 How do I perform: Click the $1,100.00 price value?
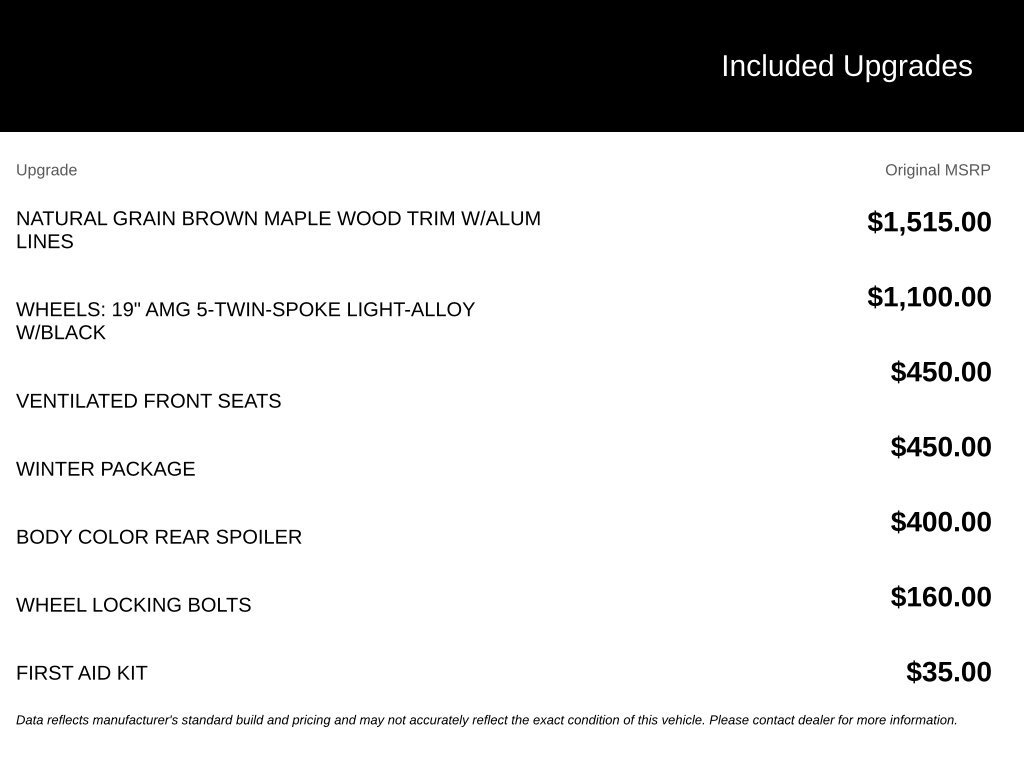(x=929, y=297)
